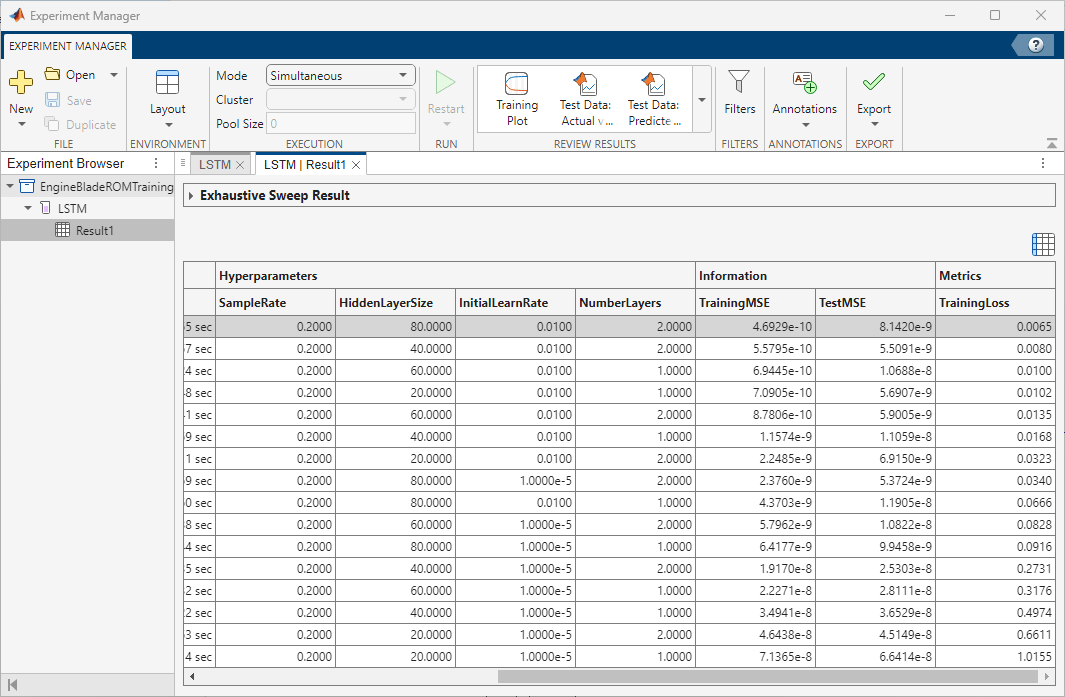Open the Test Data: Predicted plot

pos(653,97)
